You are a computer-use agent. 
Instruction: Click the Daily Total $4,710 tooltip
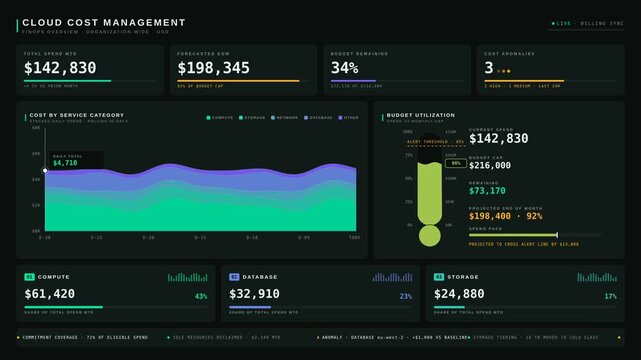pos(76,160)
